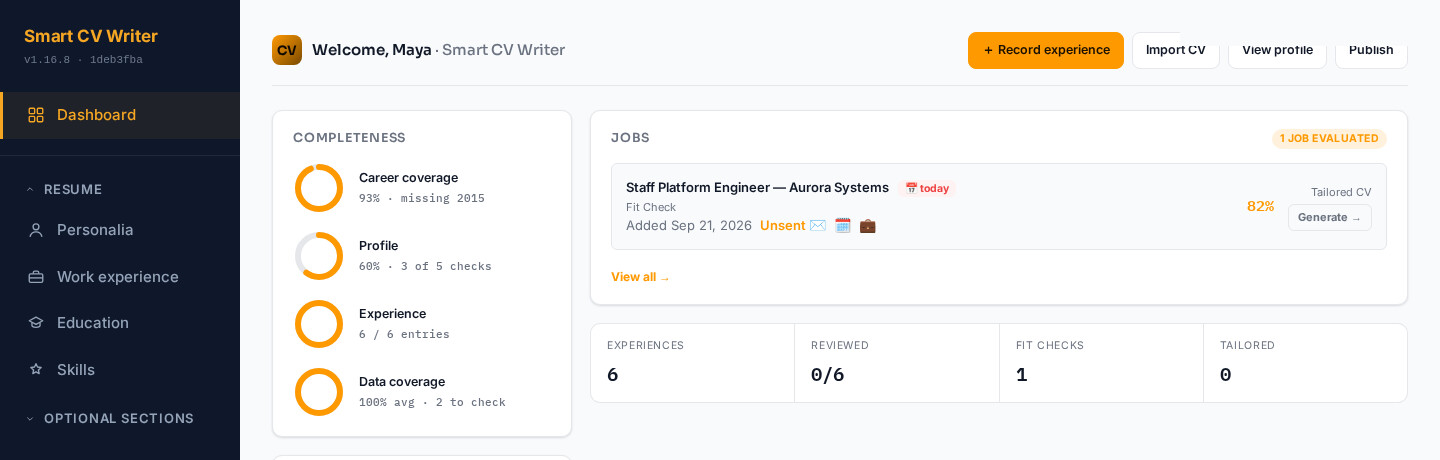This screenshot has height=460, width=1440.
Task: Click the Career coverage progress ring
Action: [319, 188]
